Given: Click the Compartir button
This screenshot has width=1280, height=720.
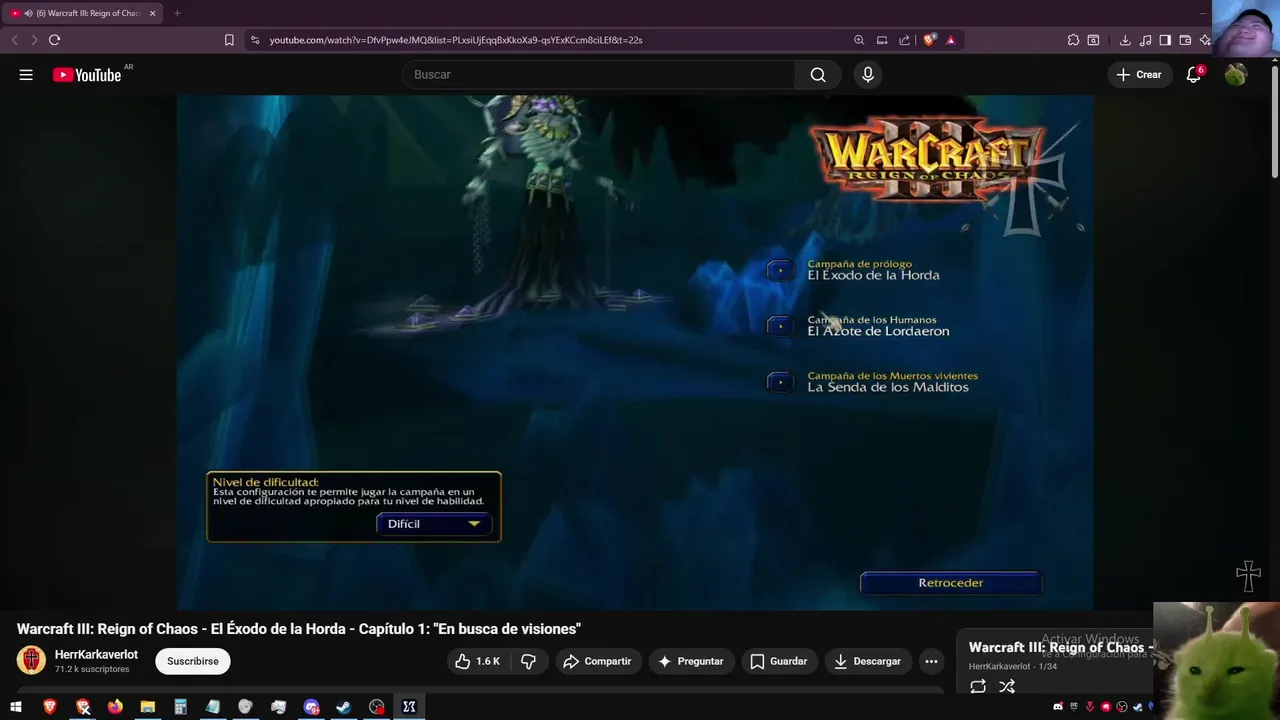Looking at the screenshot, I should tap(597, 661).
